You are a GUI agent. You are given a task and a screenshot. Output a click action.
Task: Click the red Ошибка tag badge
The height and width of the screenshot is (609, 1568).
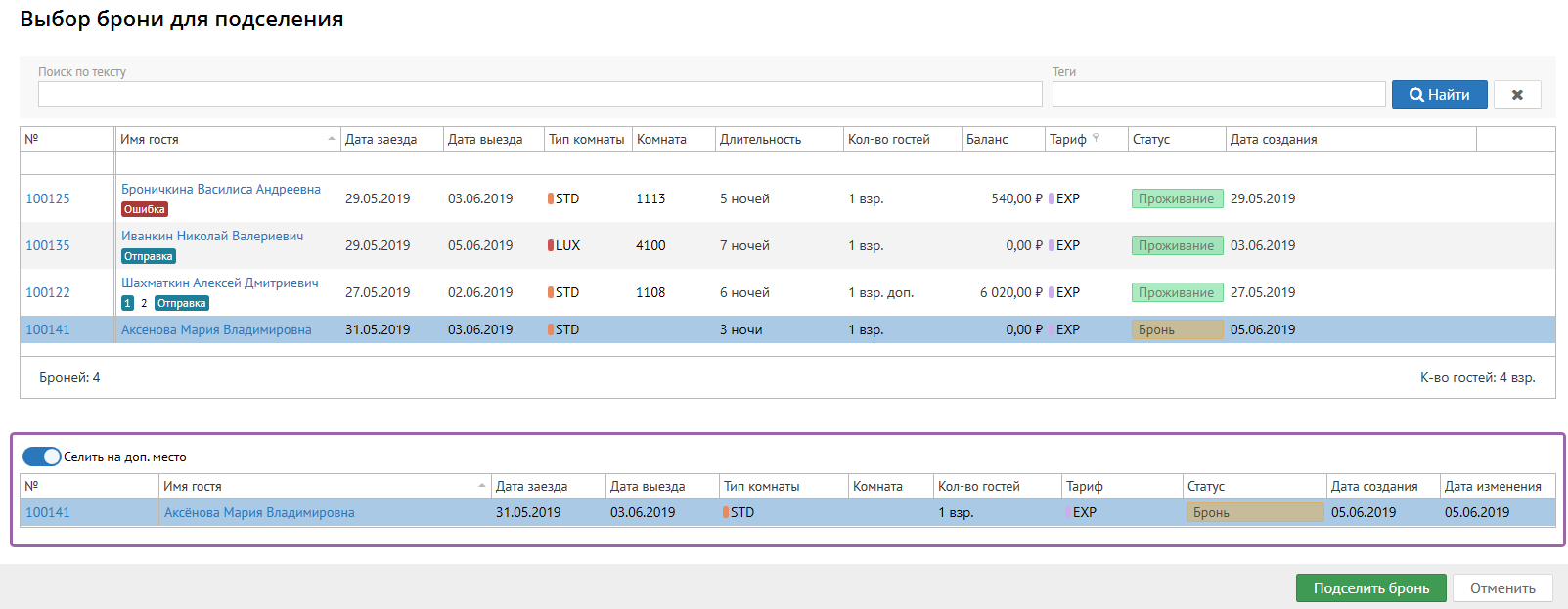pos(145,209)
